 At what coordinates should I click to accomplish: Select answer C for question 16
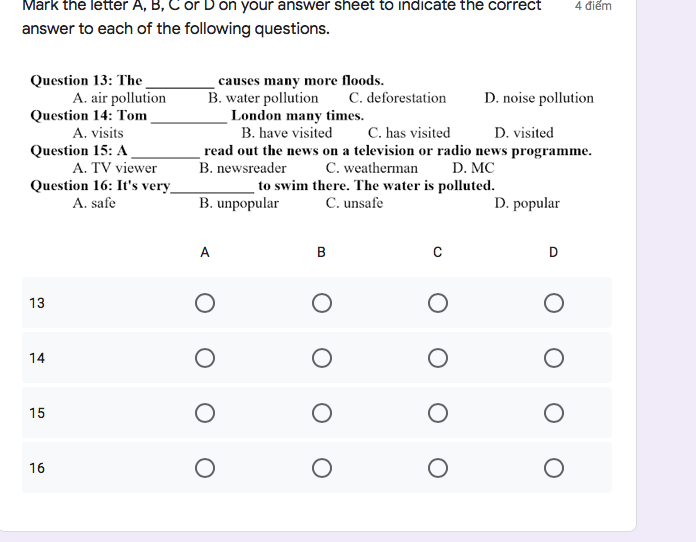click(x=437, y=468)
